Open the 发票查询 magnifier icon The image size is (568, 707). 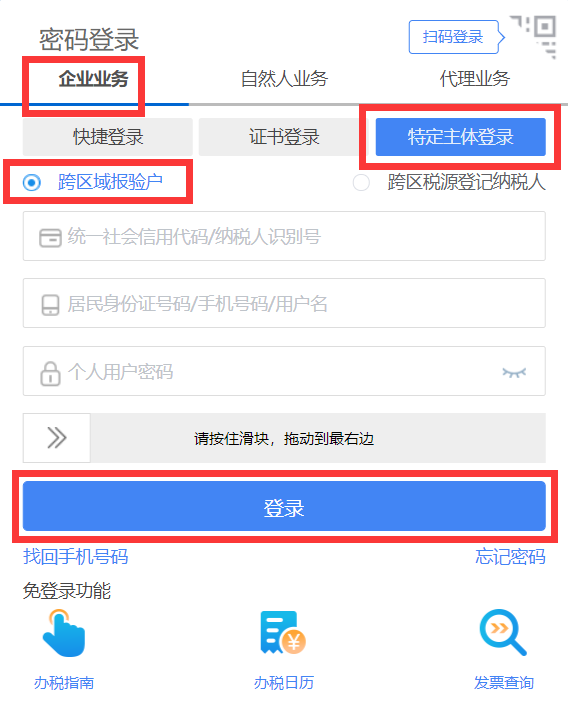click(x=503, y=633)
